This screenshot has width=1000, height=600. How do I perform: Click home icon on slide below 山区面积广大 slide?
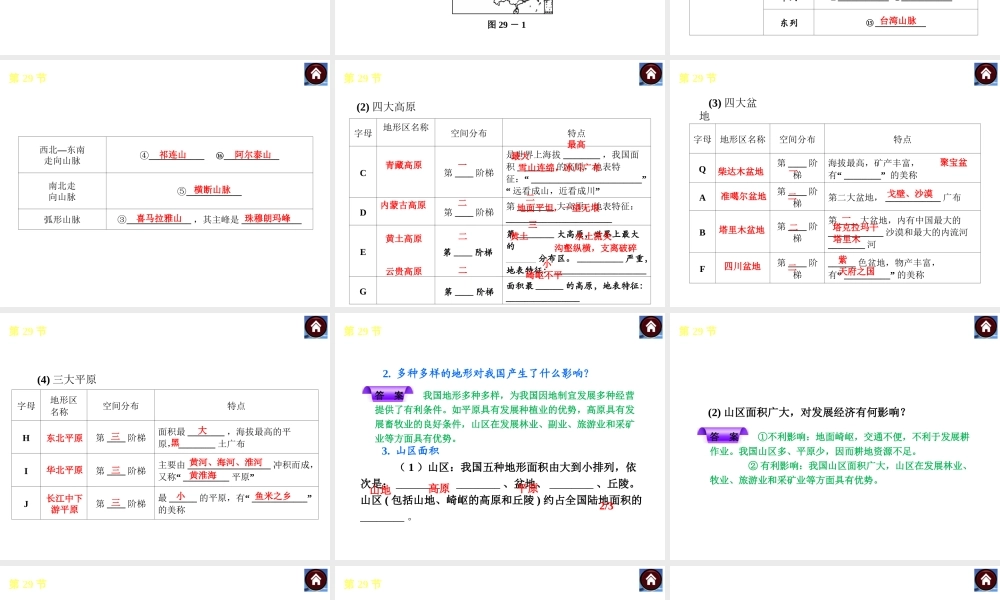pos(986,580)
